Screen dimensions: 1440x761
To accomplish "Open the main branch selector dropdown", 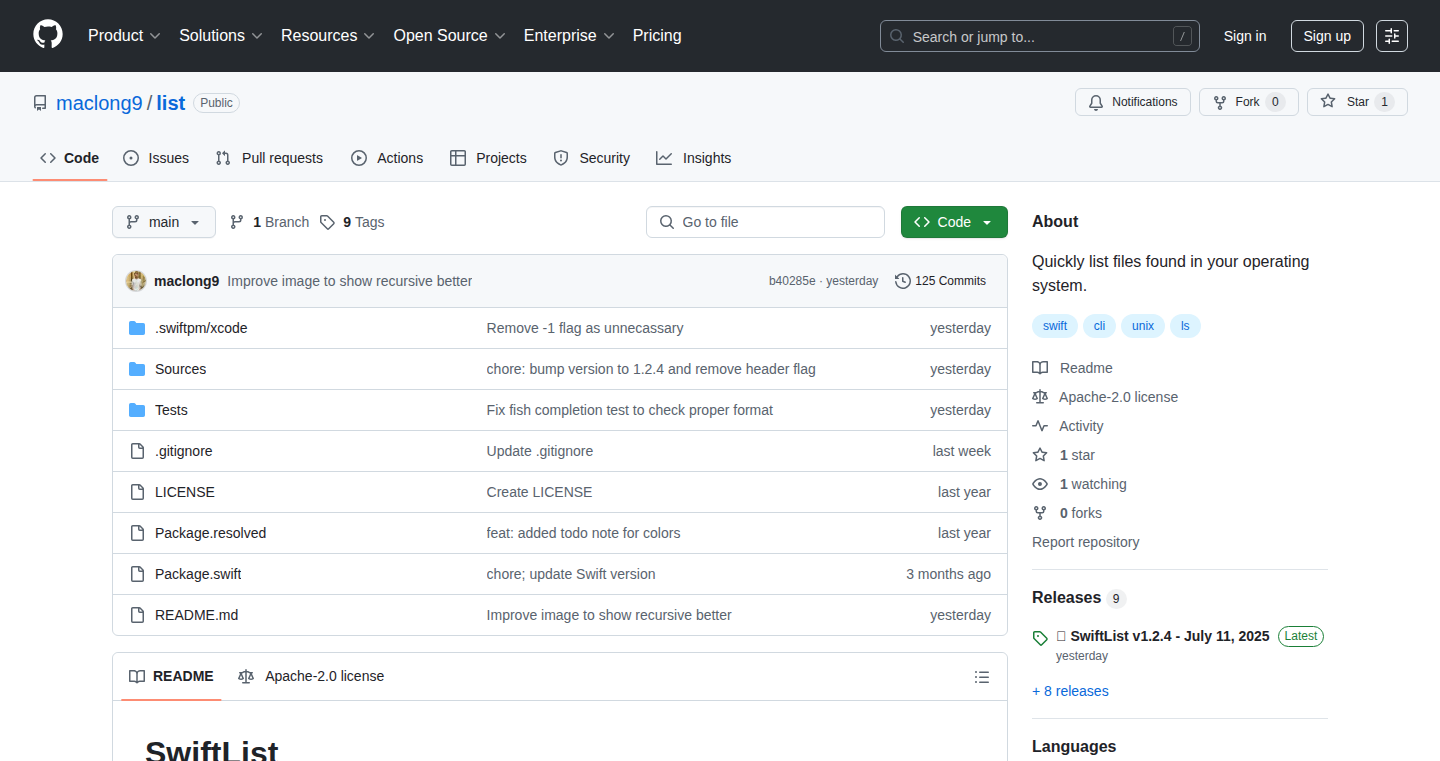I will (164, 222).
